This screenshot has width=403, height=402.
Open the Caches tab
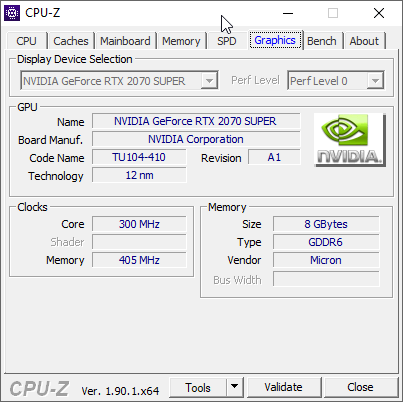click(71, 41)
